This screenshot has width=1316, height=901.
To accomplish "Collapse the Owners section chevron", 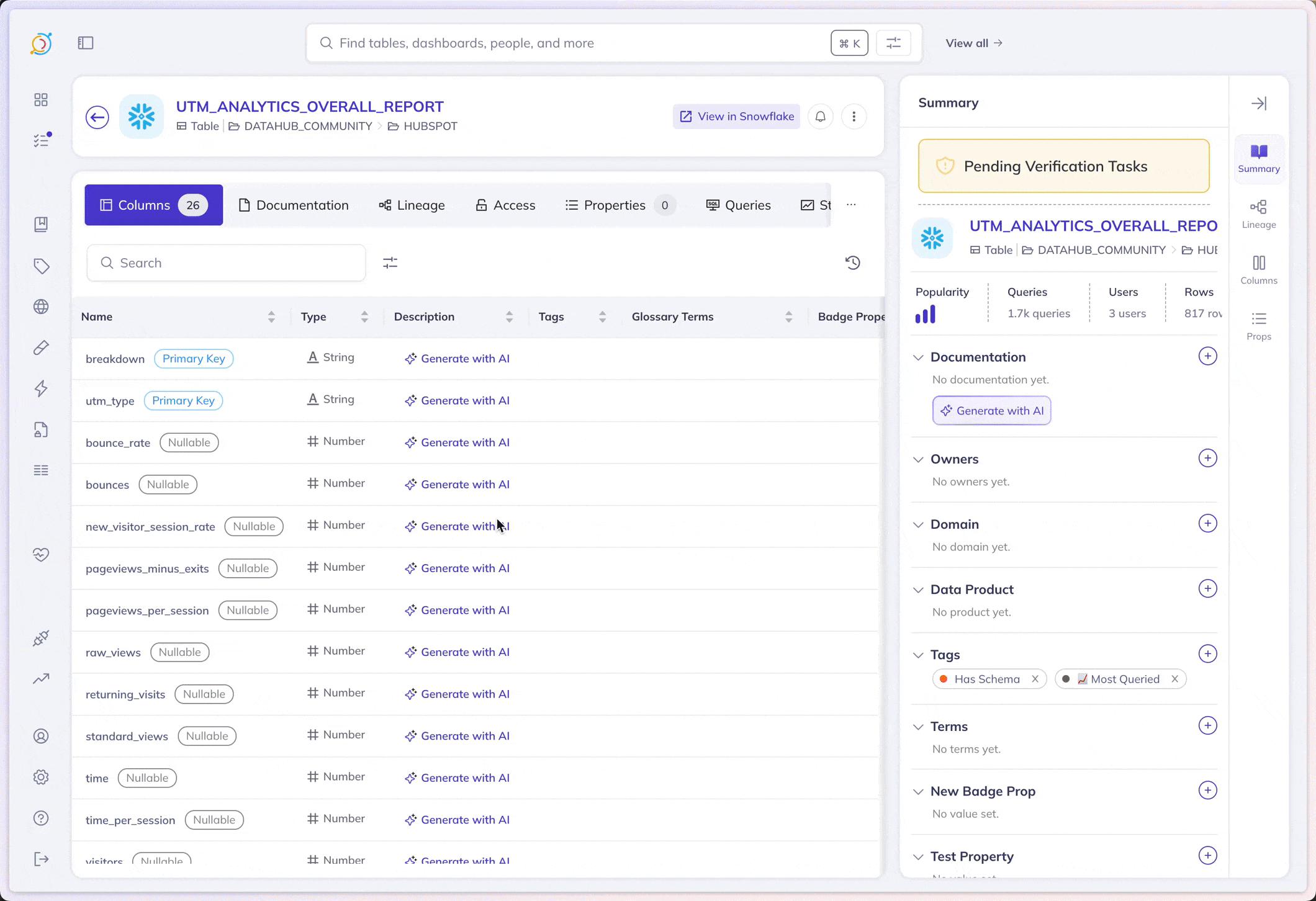I will tap(918, 460).
